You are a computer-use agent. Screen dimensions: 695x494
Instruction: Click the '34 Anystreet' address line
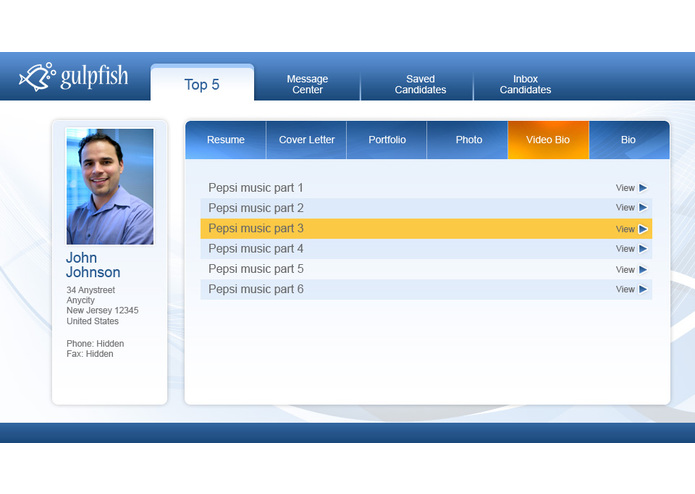[x=90, y=290]
